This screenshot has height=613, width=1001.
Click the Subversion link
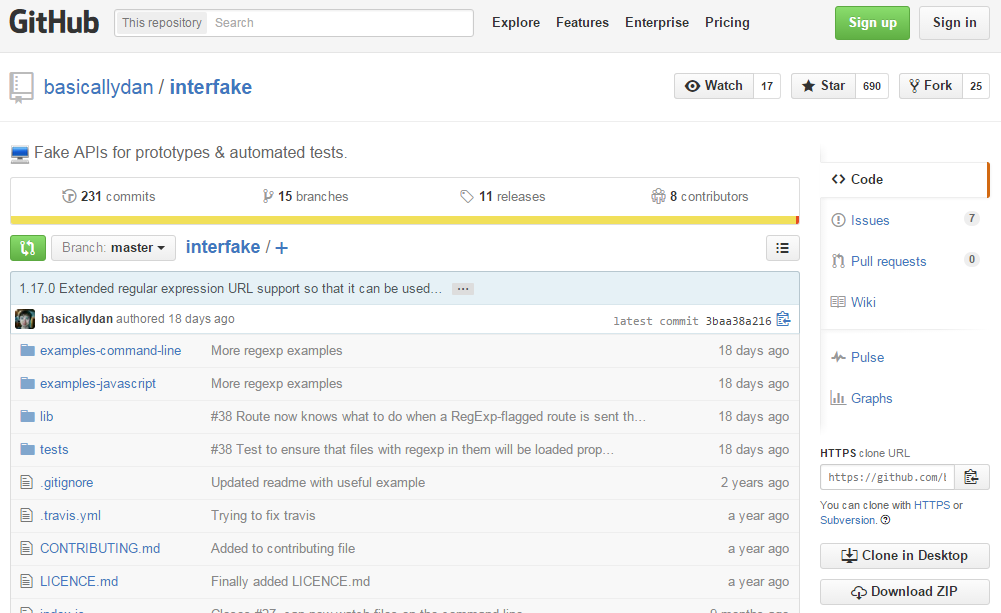(848, 520)
